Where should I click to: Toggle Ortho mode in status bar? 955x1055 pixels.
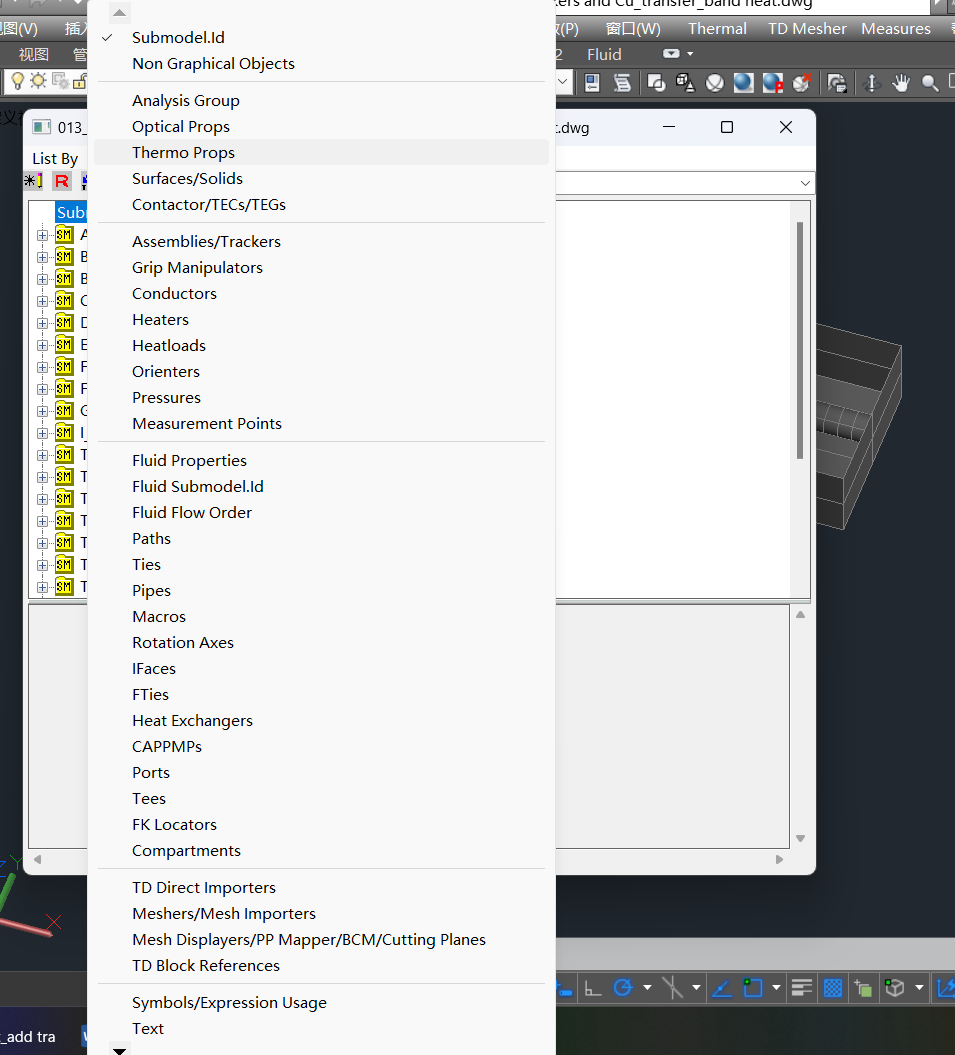tap(592, 988)
